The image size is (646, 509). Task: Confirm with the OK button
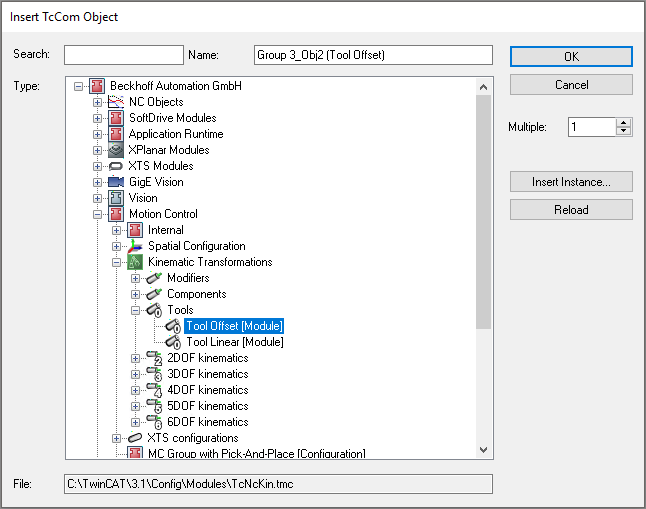pyautogui.click(x=571, y=56)
